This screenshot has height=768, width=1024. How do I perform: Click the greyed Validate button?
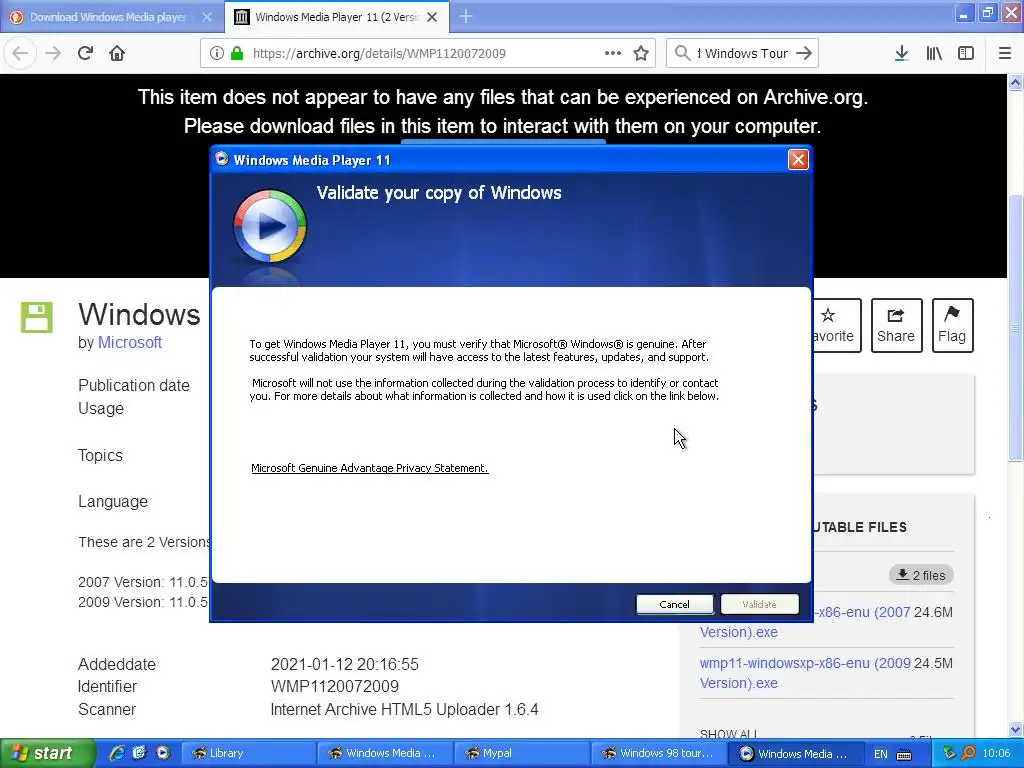point(760,604)
